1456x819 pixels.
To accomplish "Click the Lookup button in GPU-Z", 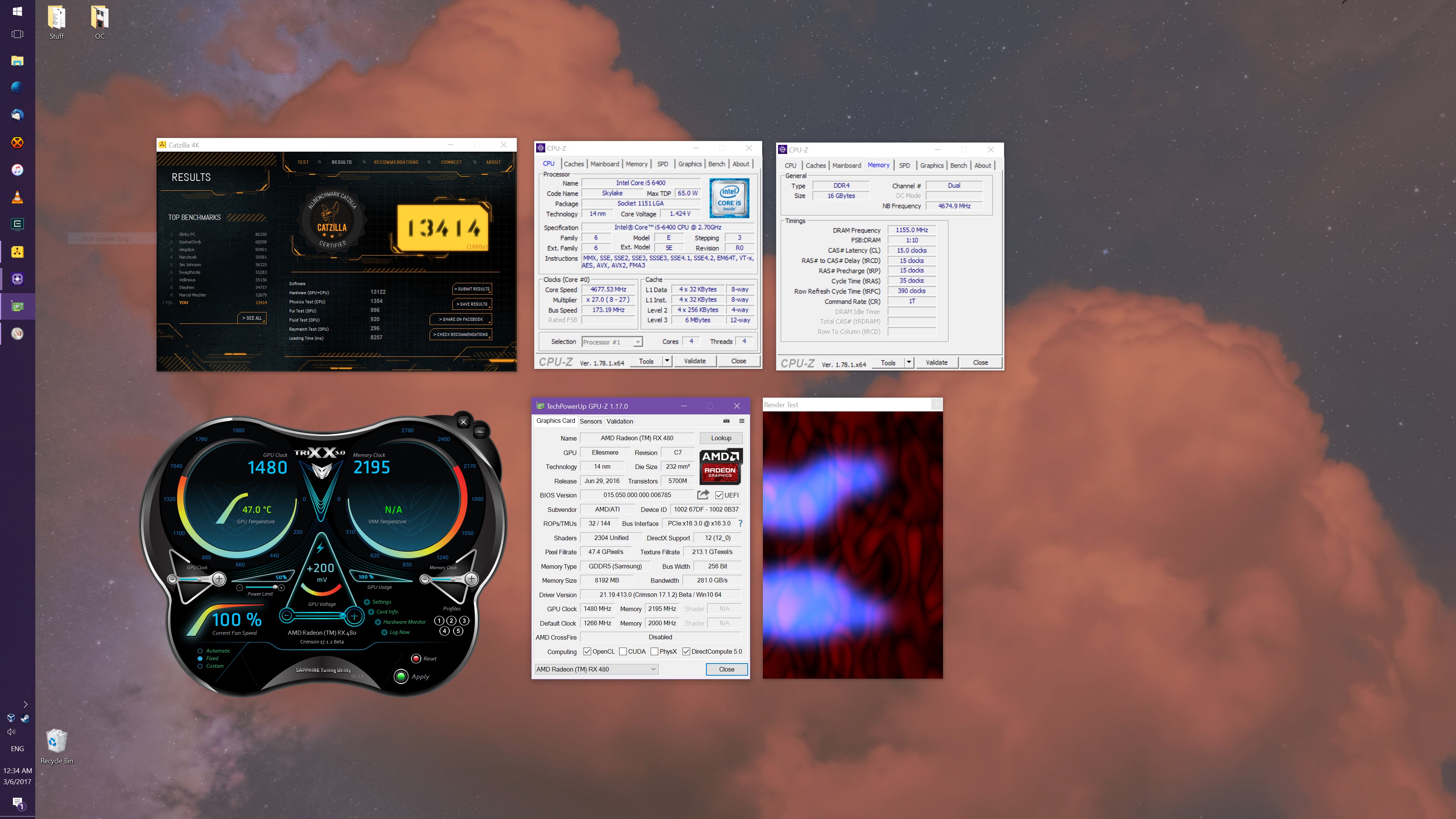I will [x=721, y=438].
